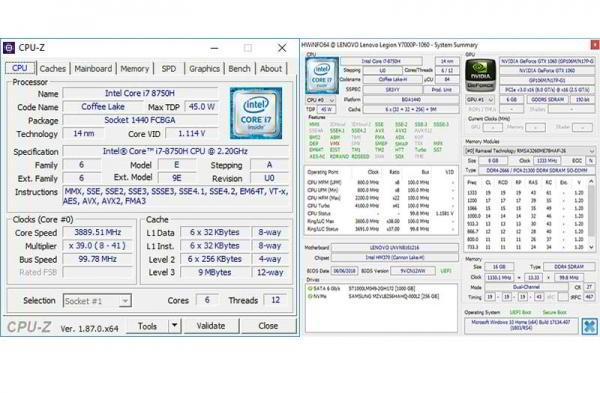
Task: Click the Intel Core i7 badge in HWiNFO64
Action: [322, 75]
